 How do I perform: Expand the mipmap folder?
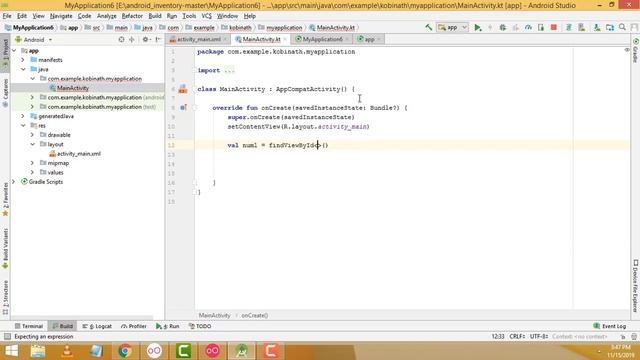32,163
